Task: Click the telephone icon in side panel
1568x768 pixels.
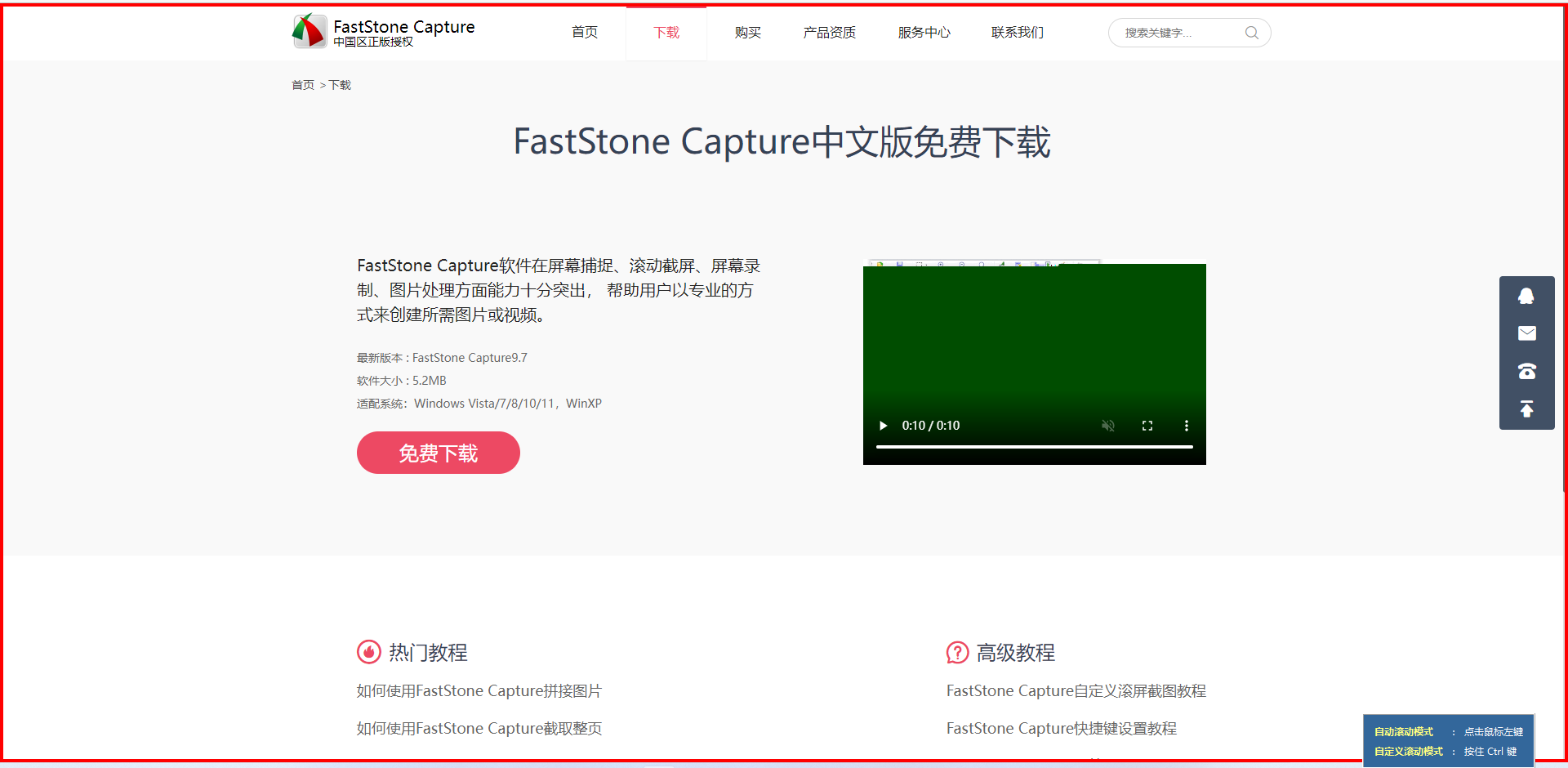Action: 1526,372
